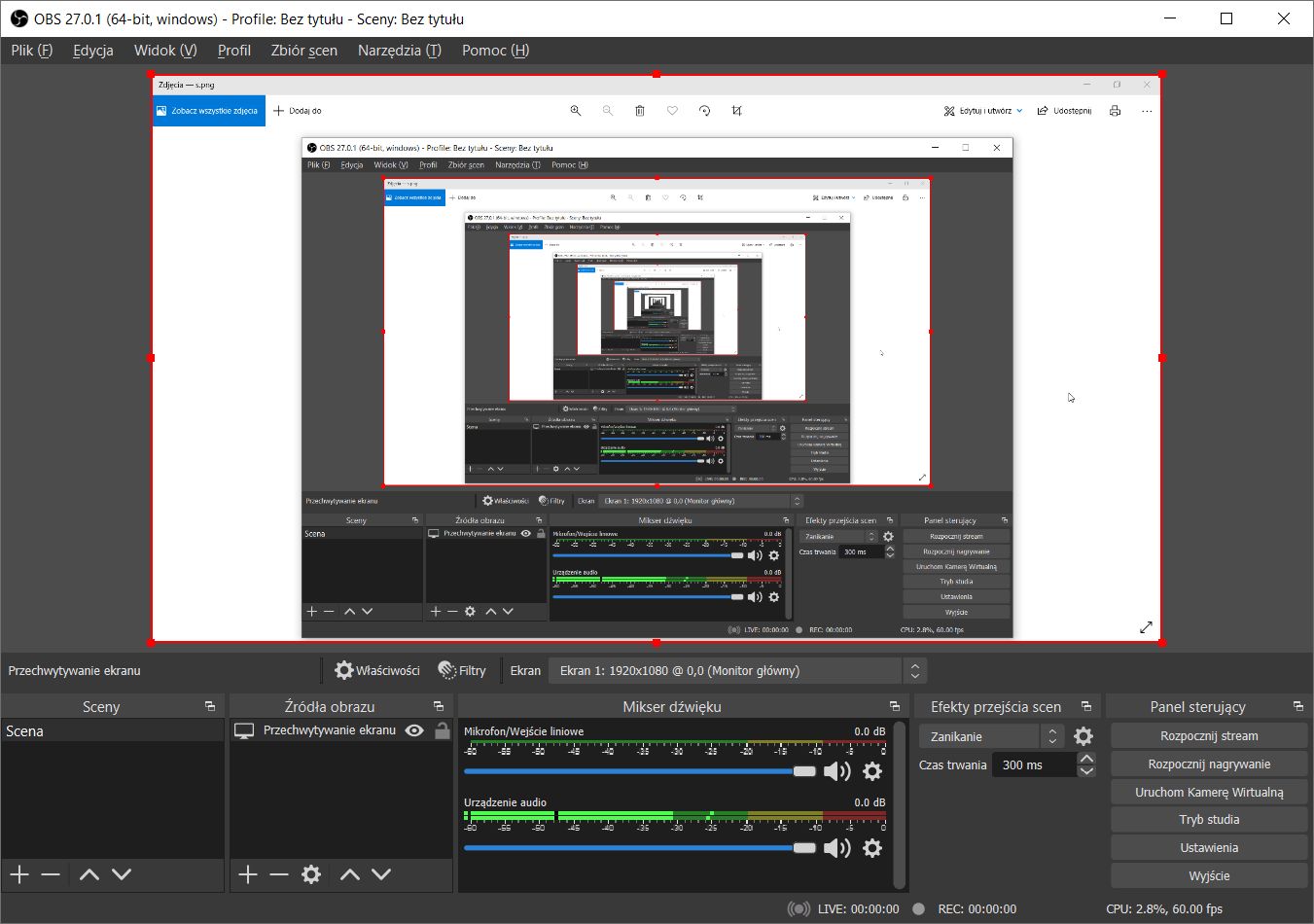Click Rozpocznij stream button

(1209, 736)
